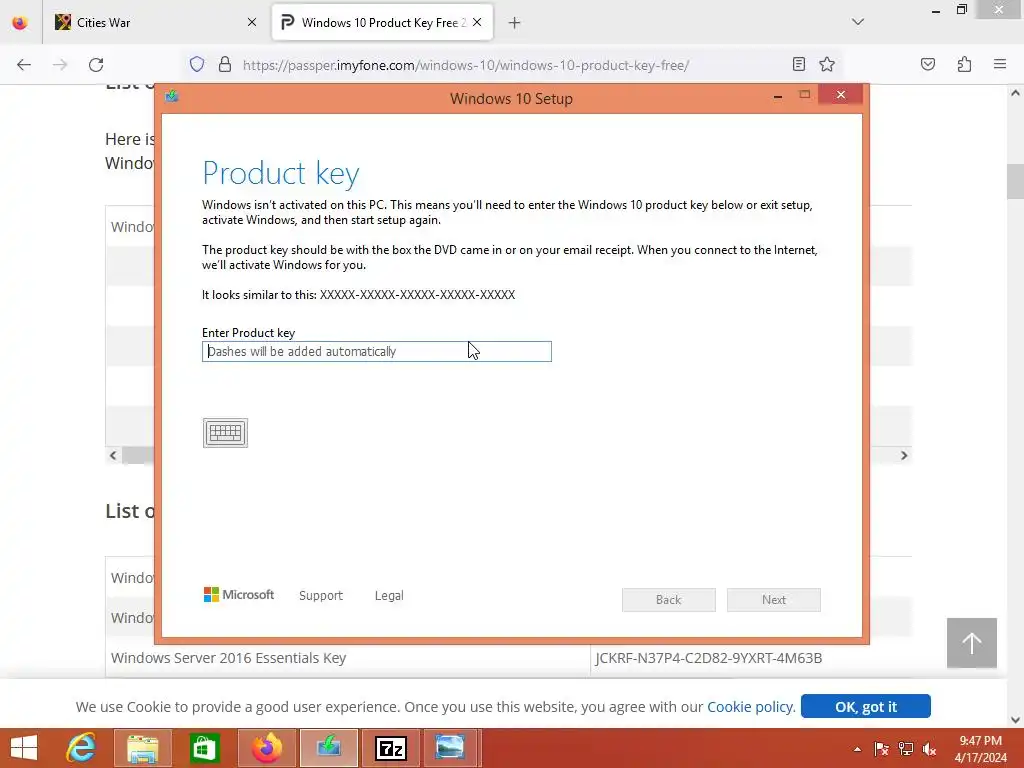Switch to Windows 10 Product Key Free tab
This screenshot has width=1024, height=768.
[x=383, y=23]
